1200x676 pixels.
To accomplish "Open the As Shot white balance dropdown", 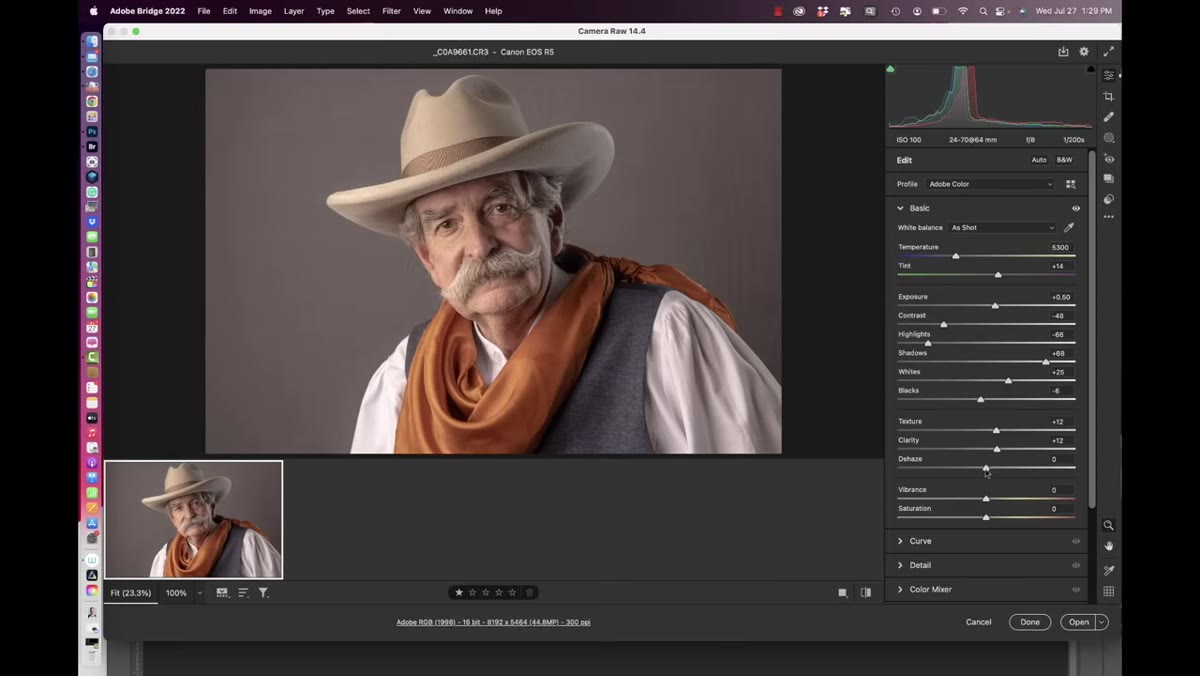I will click(x=1002, y=228).
